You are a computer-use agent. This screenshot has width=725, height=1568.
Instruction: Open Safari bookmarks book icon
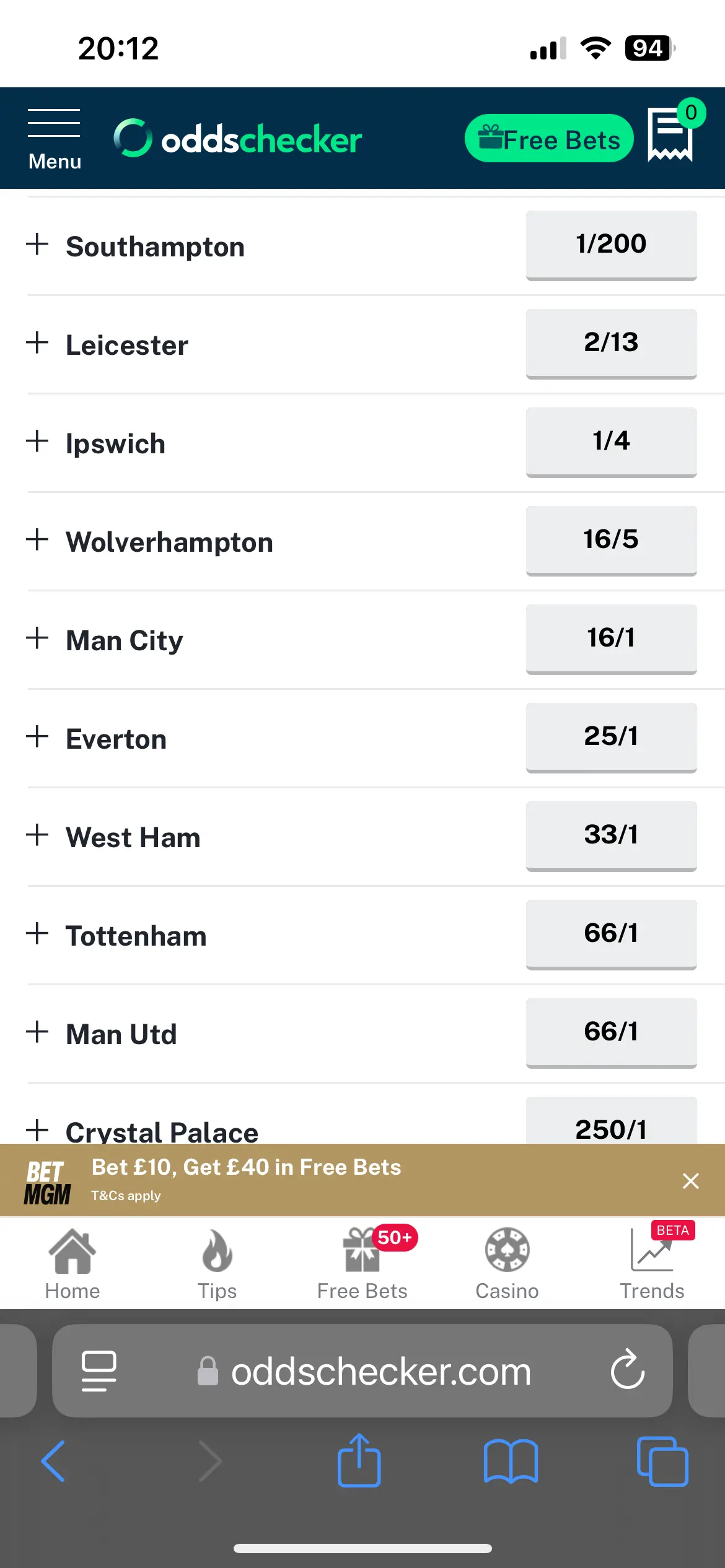511,1461
